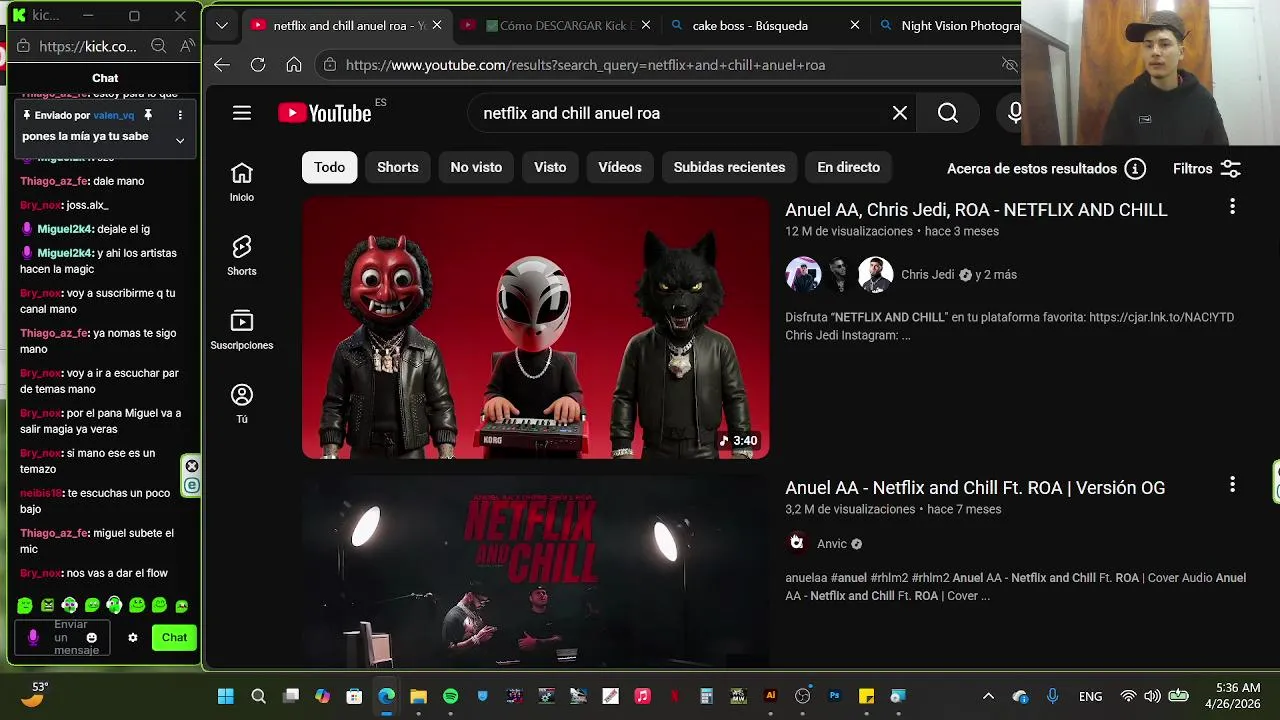
Task: Zoom out icon in Kick address bar
Action: click(x=158, y=46)
